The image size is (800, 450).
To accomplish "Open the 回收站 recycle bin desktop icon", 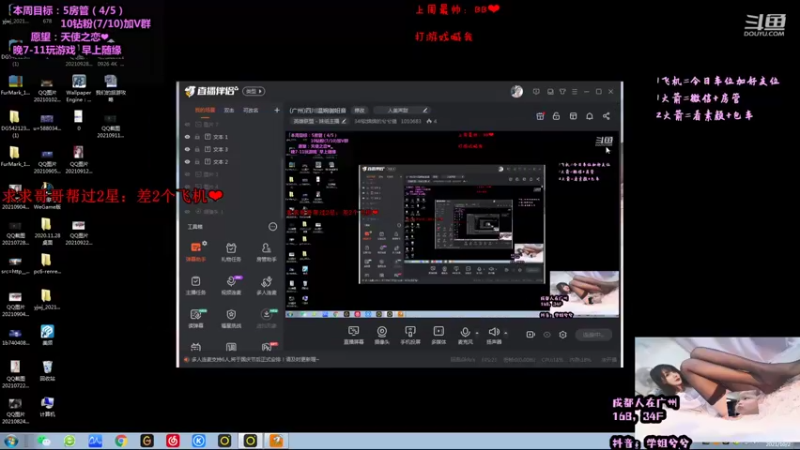I will coord(47,371).
